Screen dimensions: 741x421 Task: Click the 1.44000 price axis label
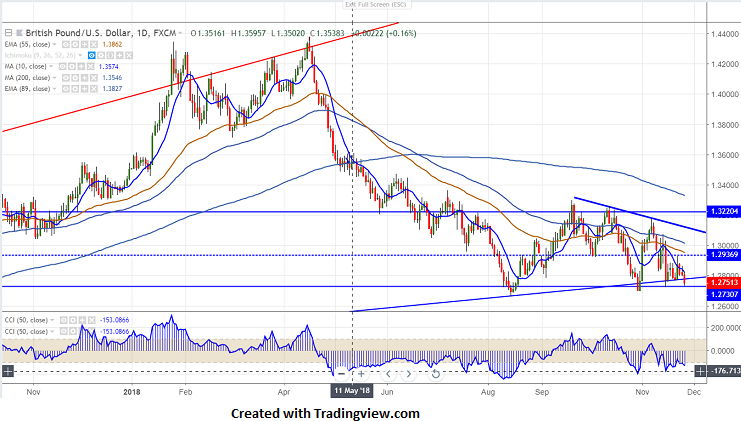725,34
